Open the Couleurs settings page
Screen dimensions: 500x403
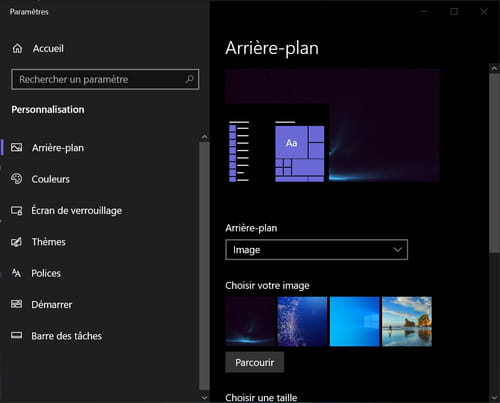click(x=50, y=179)
